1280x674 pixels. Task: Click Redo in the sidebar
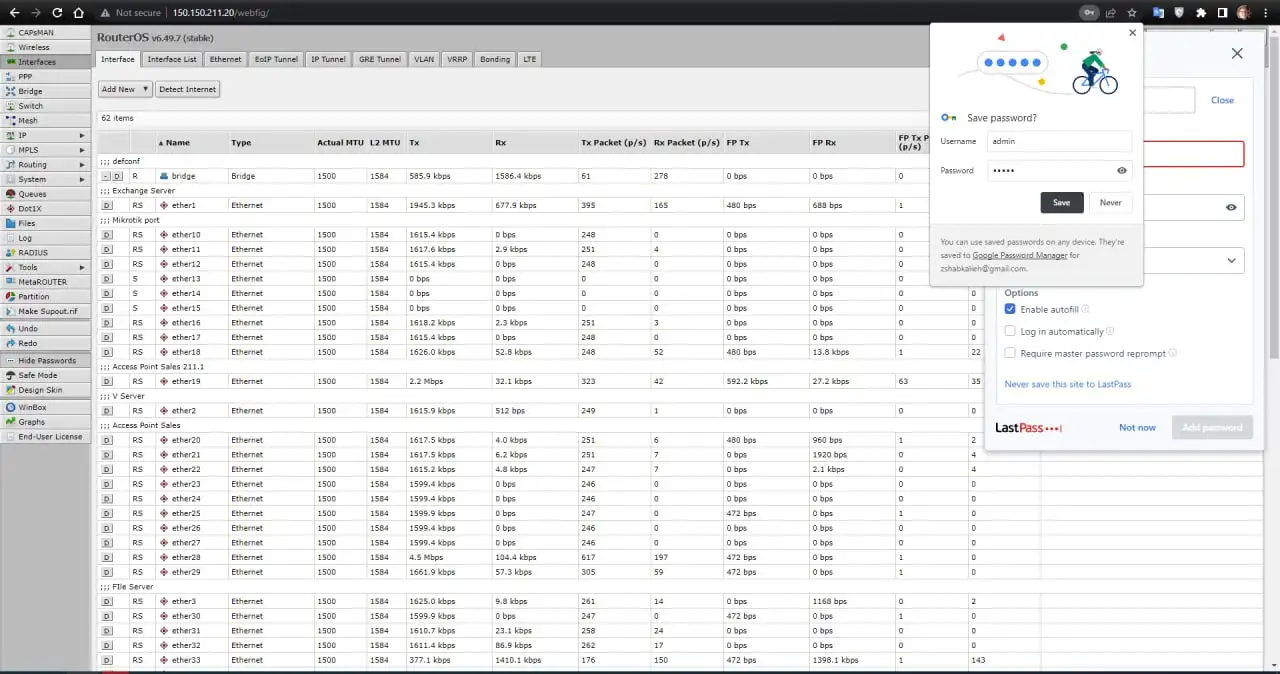click(x=32, y=344)
